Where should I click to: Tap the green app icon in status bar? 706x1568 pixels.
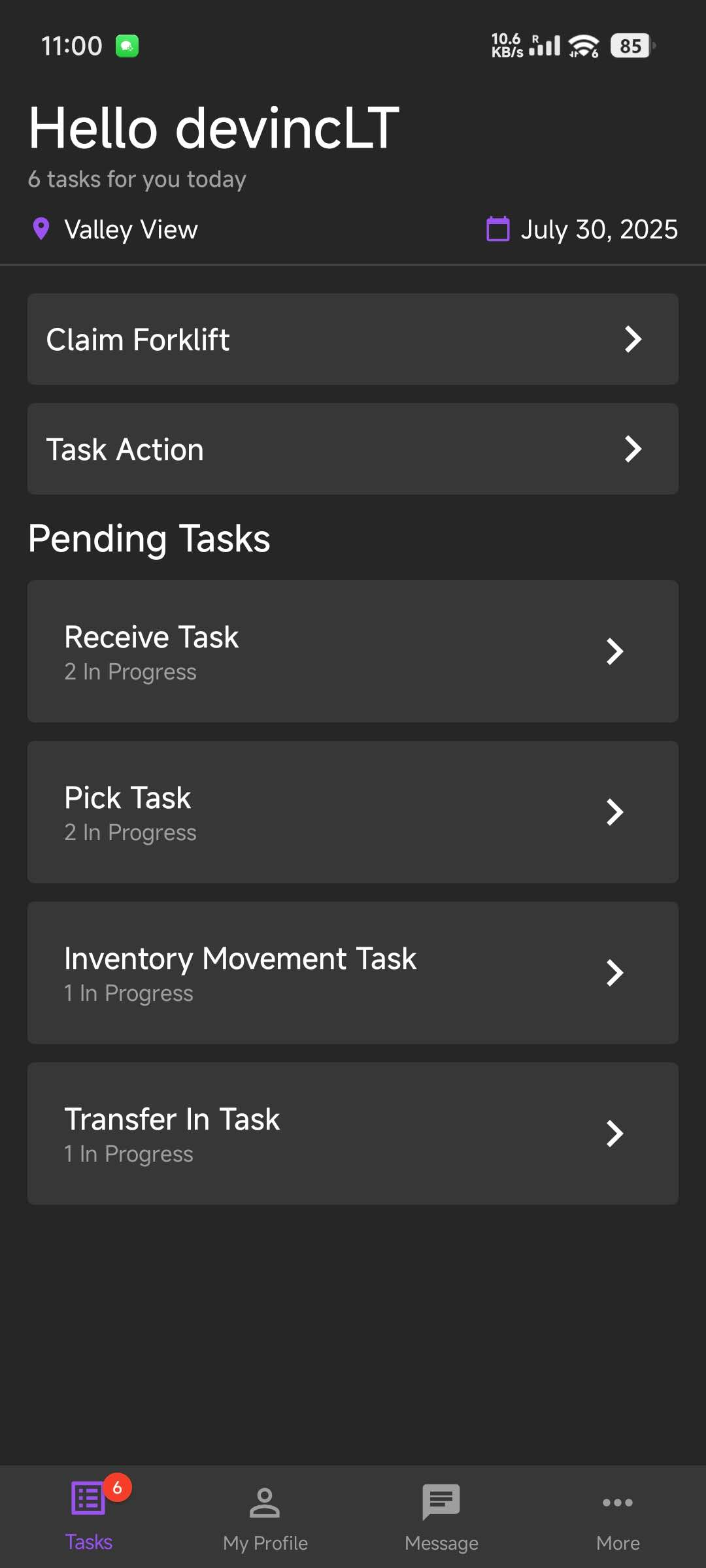pos(127,46)
